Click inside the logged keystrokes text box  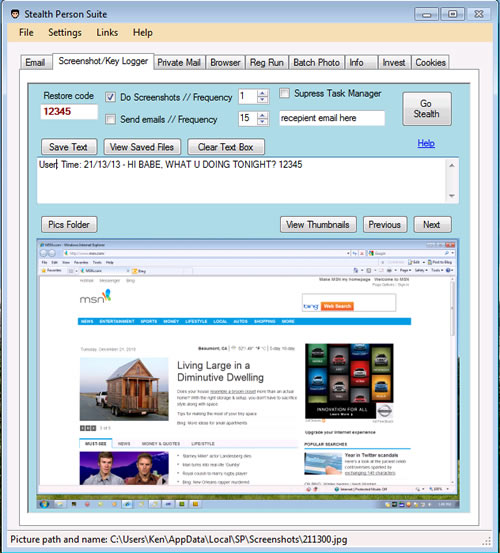click(242, 181)
